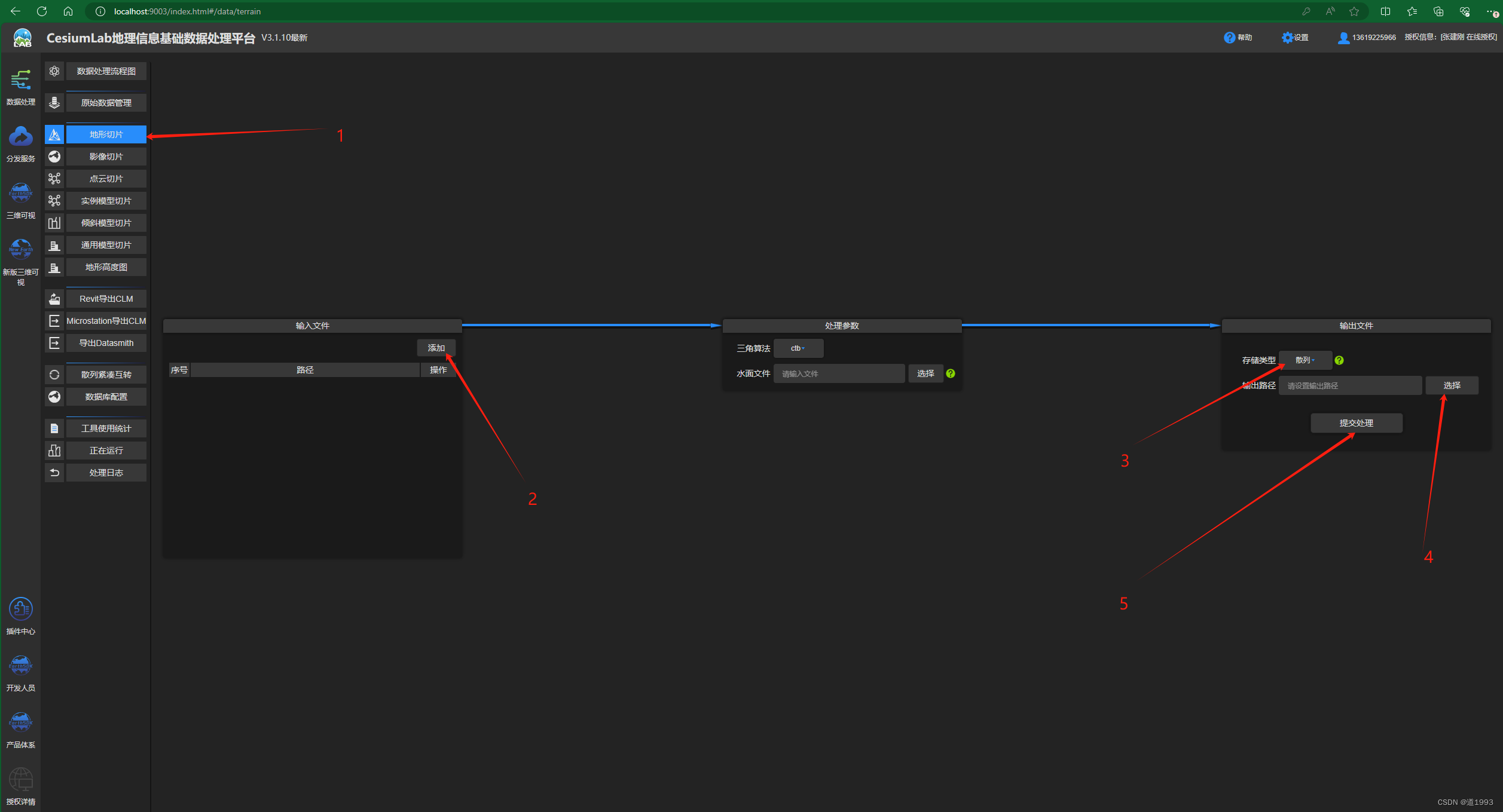
Task: Select 影像切片 menu item
Action: click(x=106, y=157)
